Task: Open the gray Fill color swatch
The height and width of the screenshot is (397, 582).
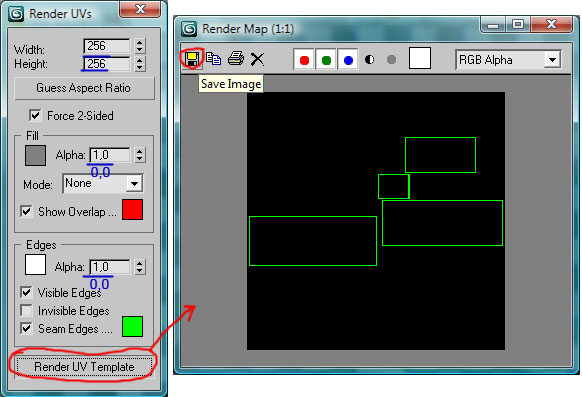Action: tap(35, 155)
